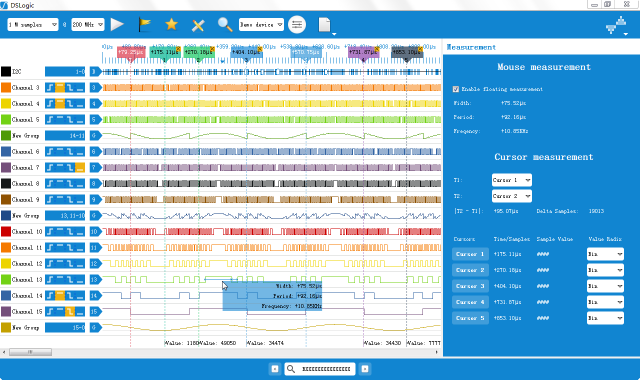Open the magnifier search tool
The width and height of the screenshot is (640, 380).
coord(225,24)
